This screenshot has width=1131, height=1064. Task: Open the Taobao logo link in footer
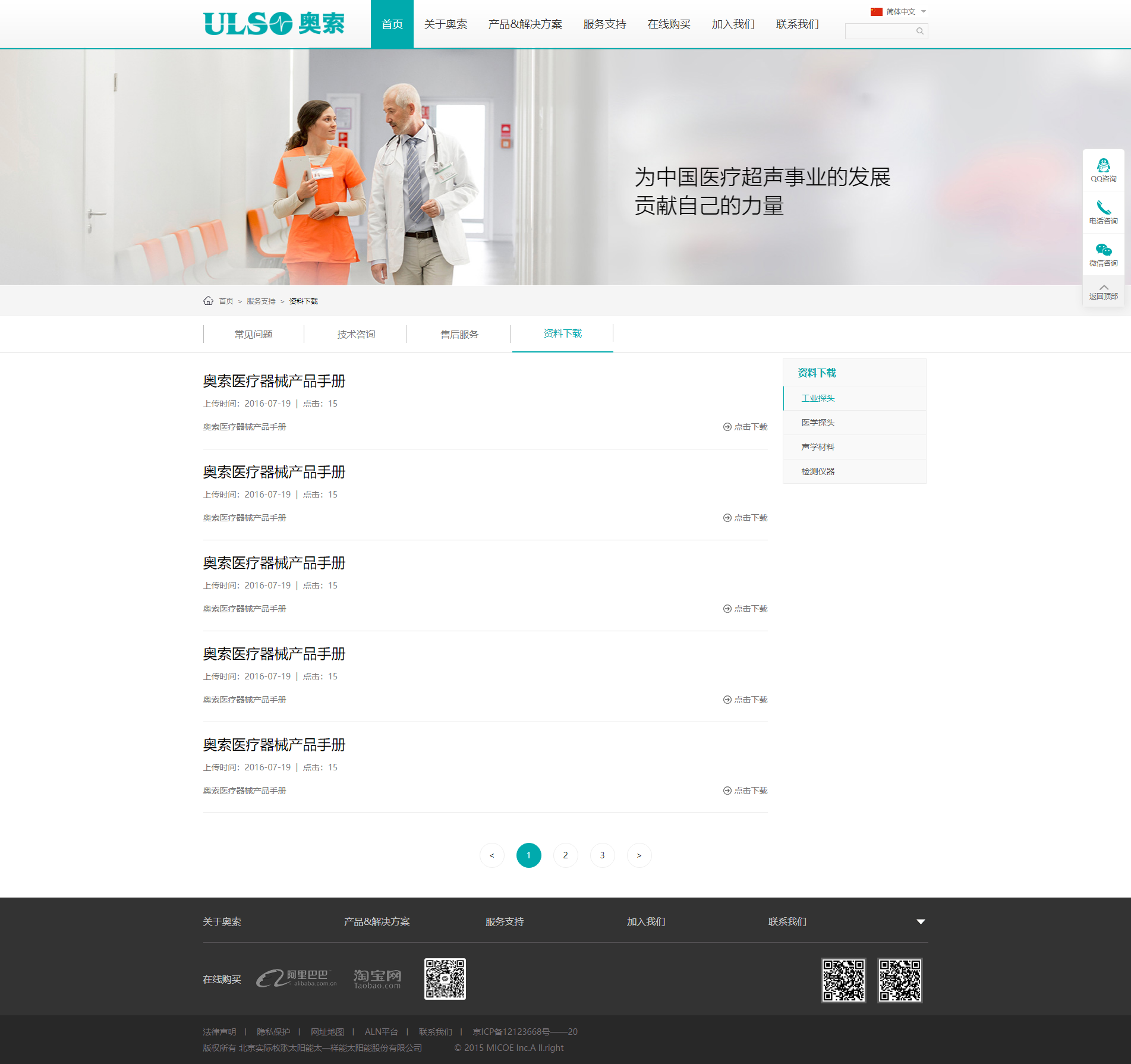point(377,978)
